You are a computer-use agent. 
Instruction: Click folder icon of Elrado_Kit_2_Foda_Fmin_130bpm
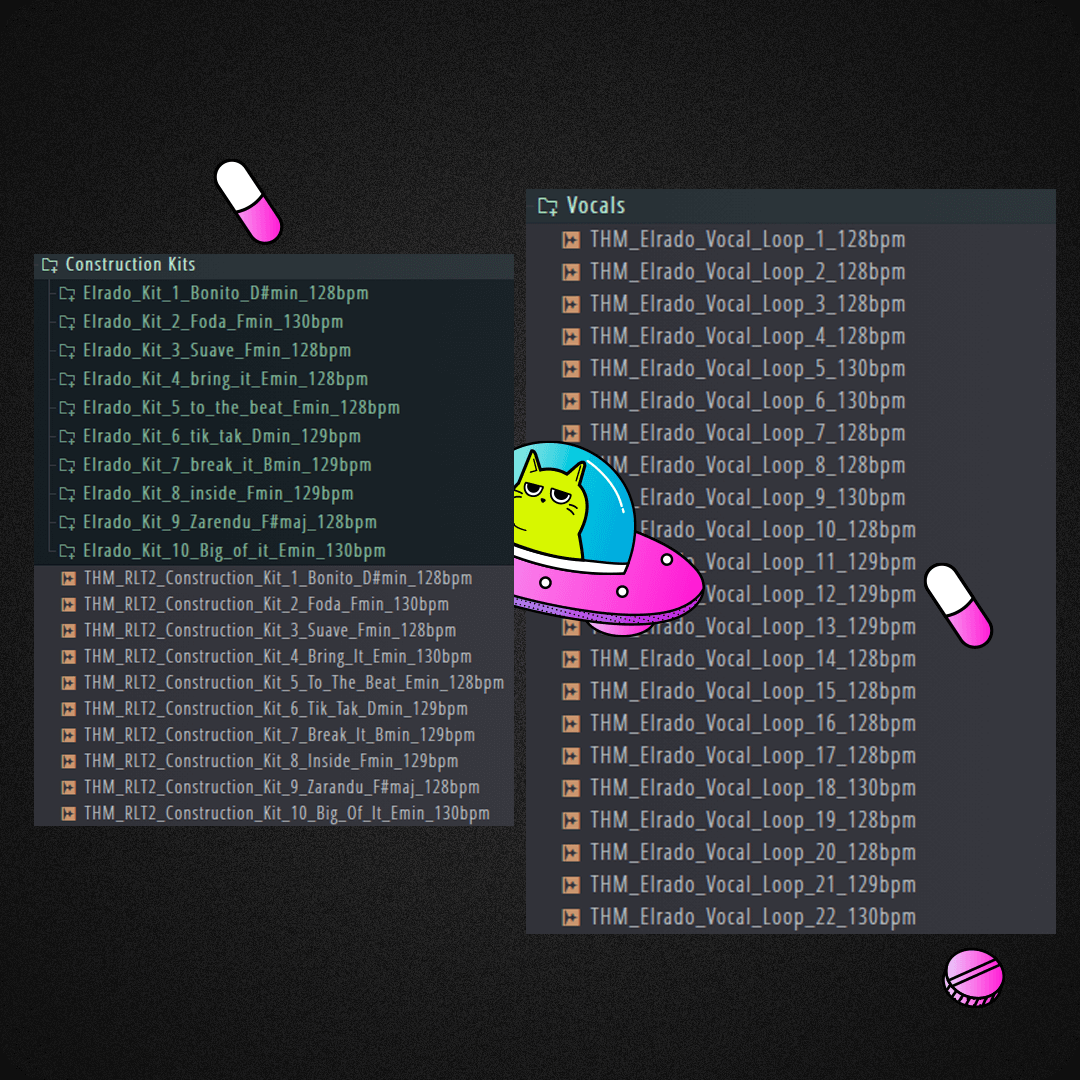coord(67,322)
